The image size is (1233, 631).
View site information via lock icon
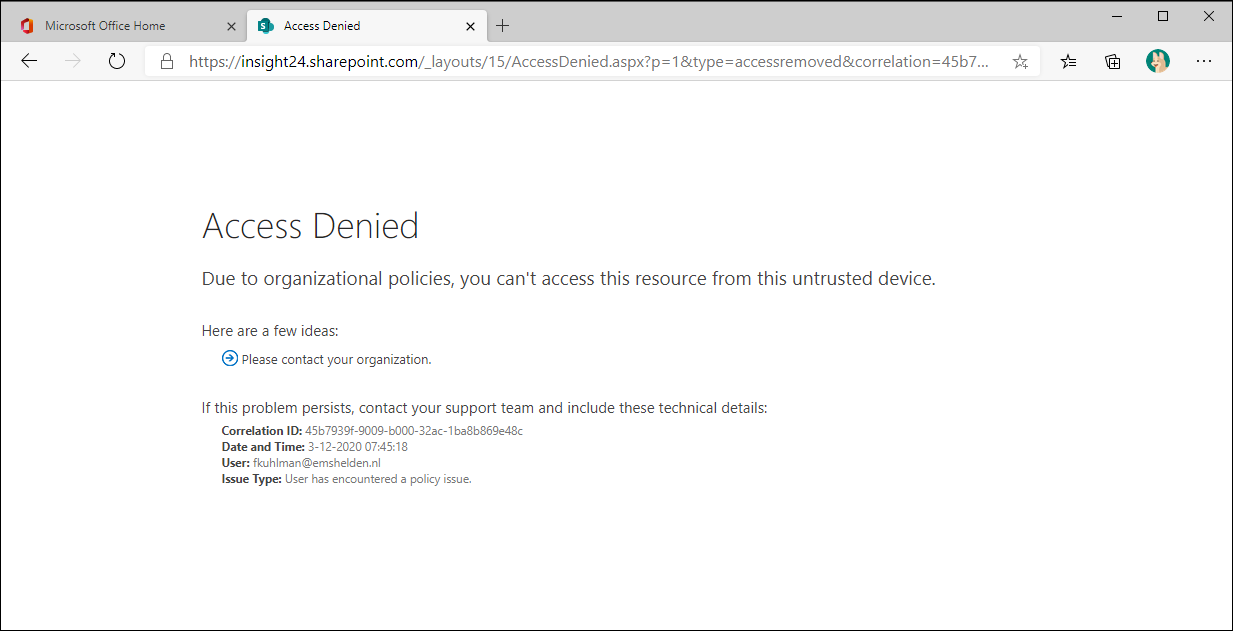click(x=168, y=62)
